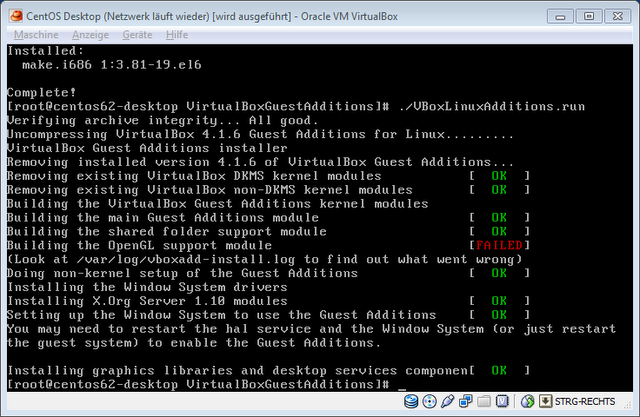Screen dimensions: 640x417
Task: Open the Hilfe menu
Action: pyautogui.click(x=179, y=34)
